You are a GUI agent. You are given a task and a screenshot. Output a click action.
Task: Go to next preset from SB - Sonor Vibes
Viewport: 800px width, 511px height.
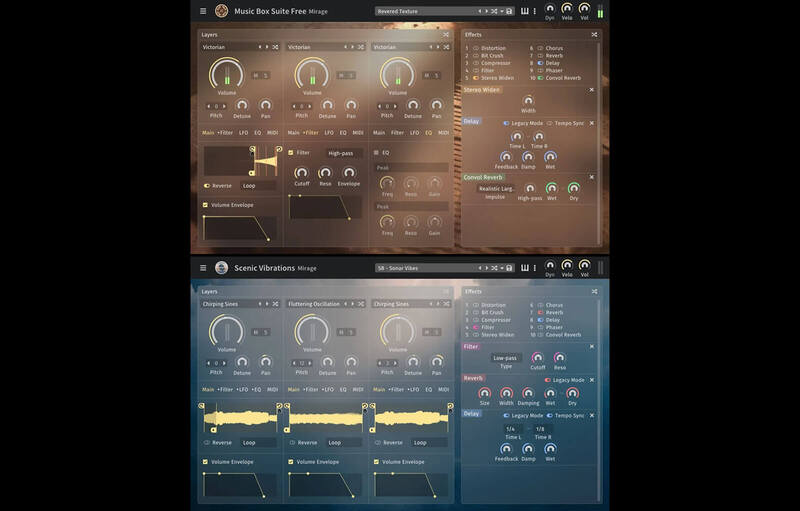pyautogui.click(x=486, y=268)
